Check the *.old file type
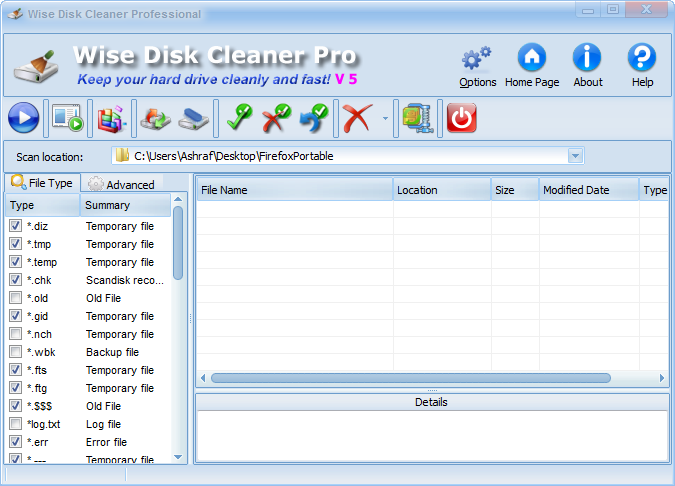The width and height of the screenshot is (675, 486). (x=15, y=297)
